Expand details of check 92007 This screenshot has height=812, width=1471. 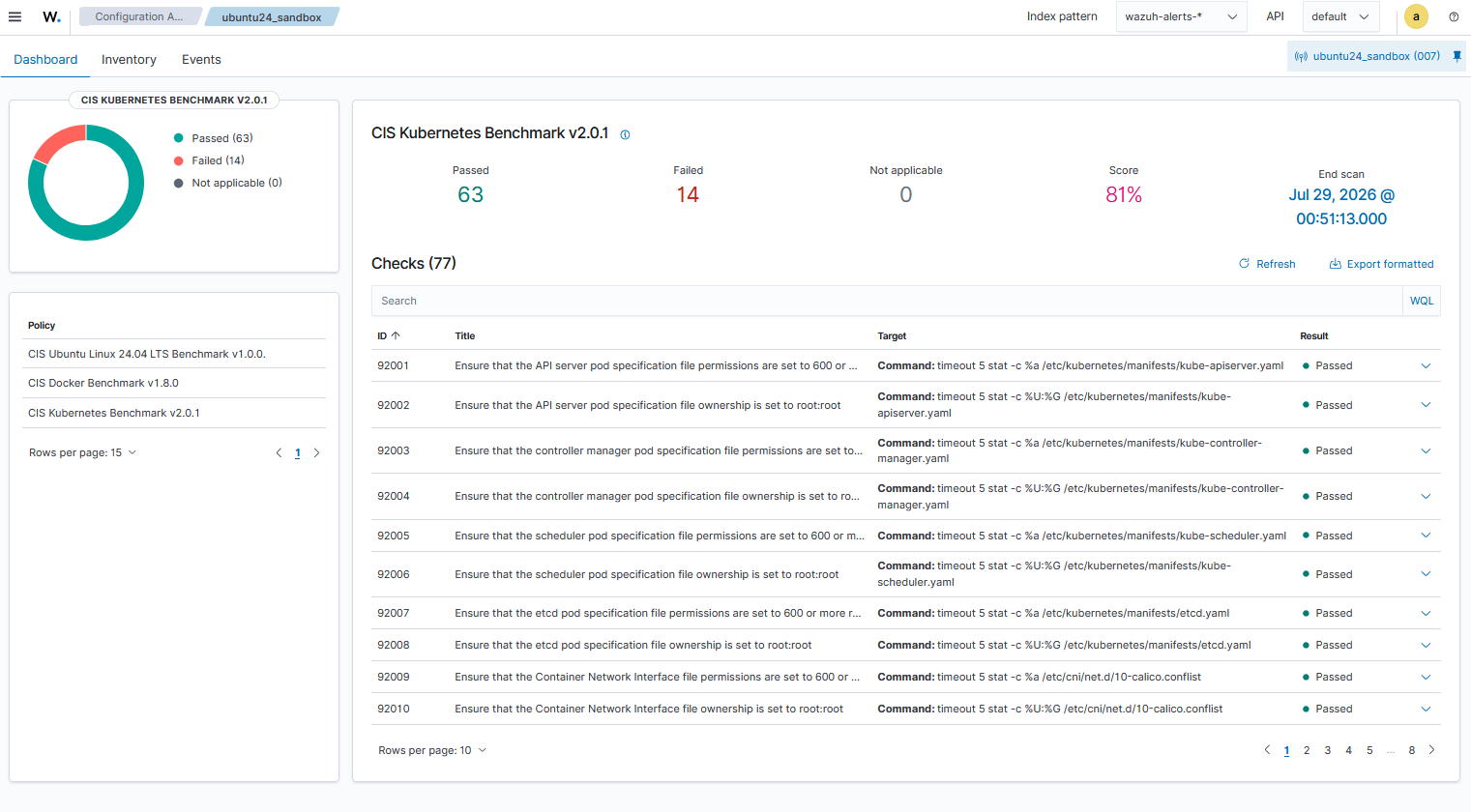click(x=1426, y=613)
